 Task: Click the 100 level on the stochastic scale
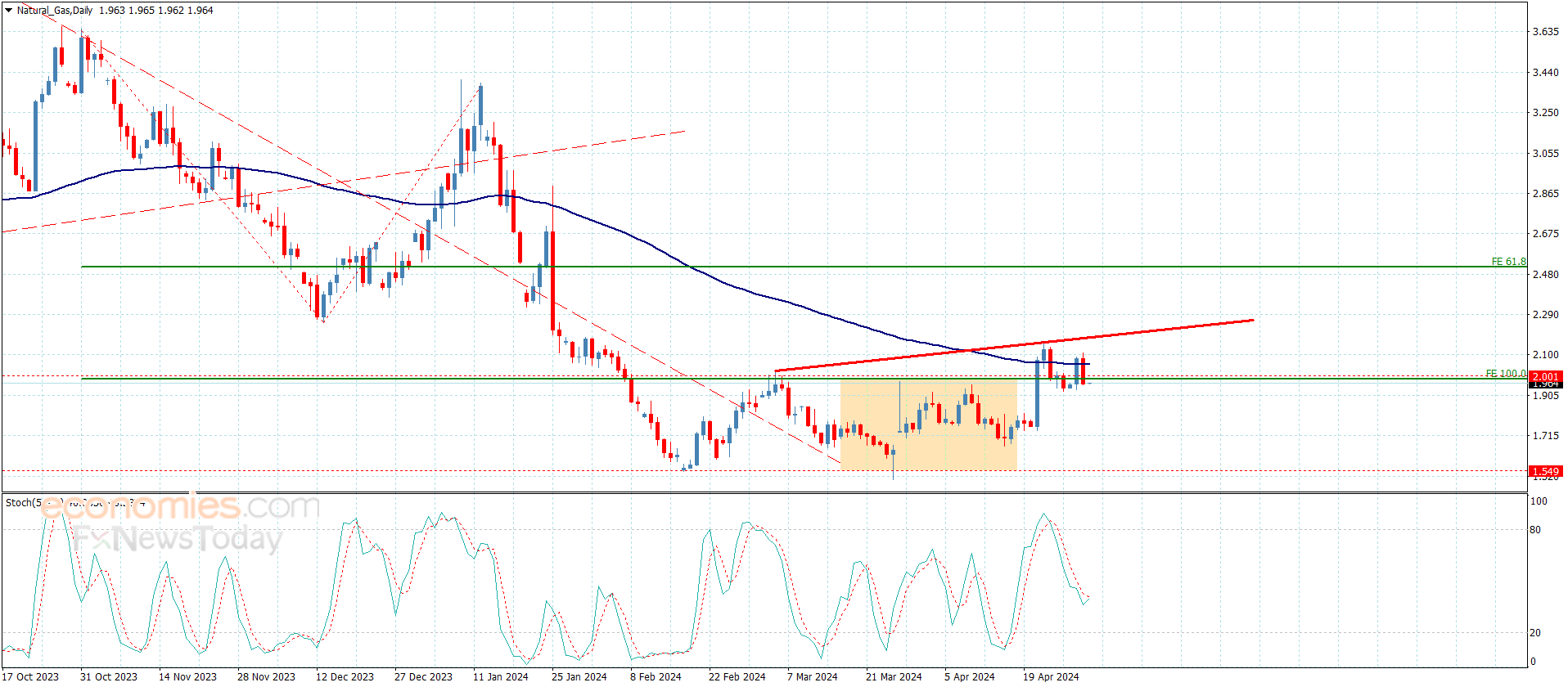(x=1539, y=501)
